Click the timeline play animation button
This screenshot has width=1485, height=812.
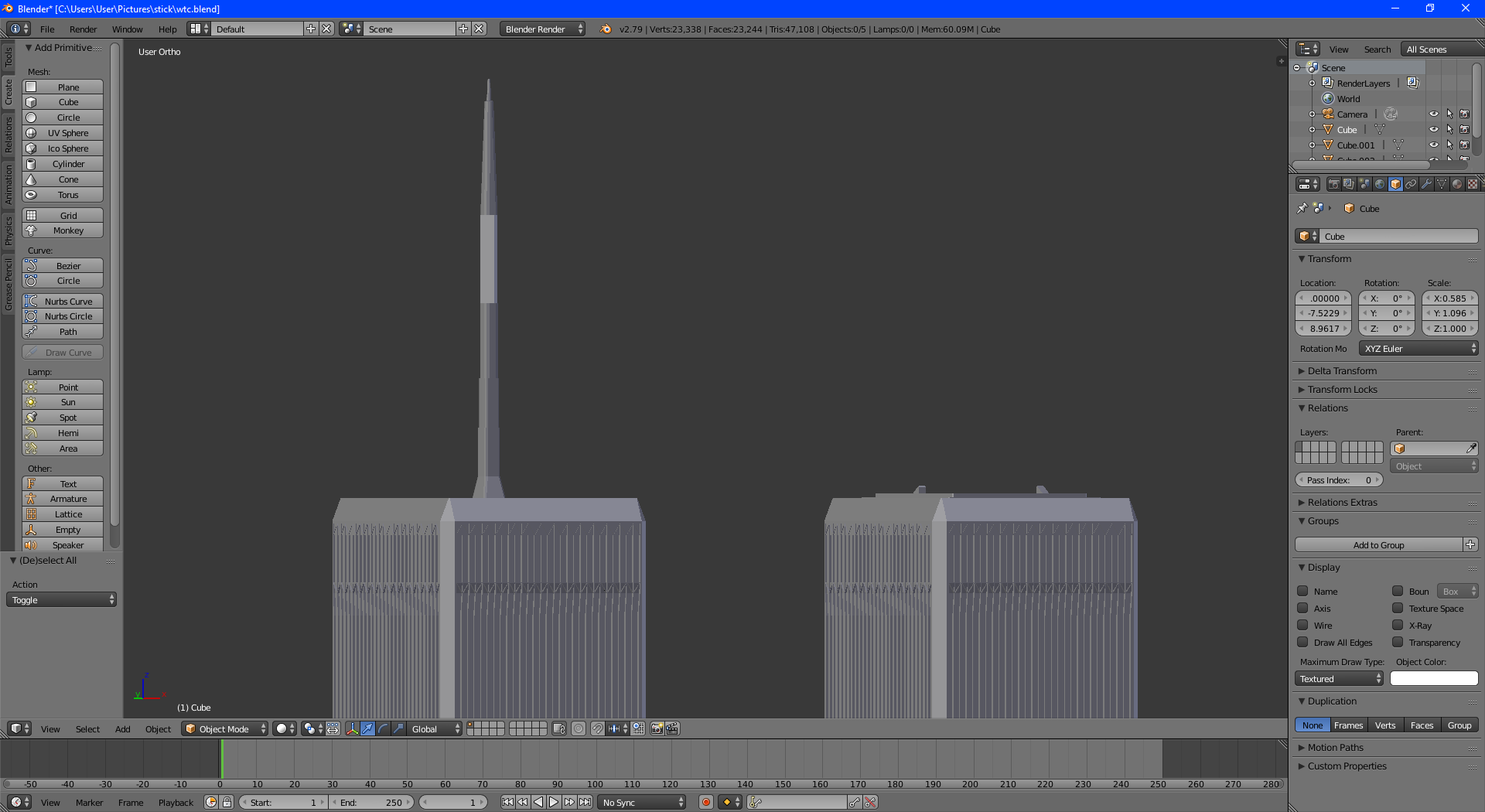click(x=554, y=802)
